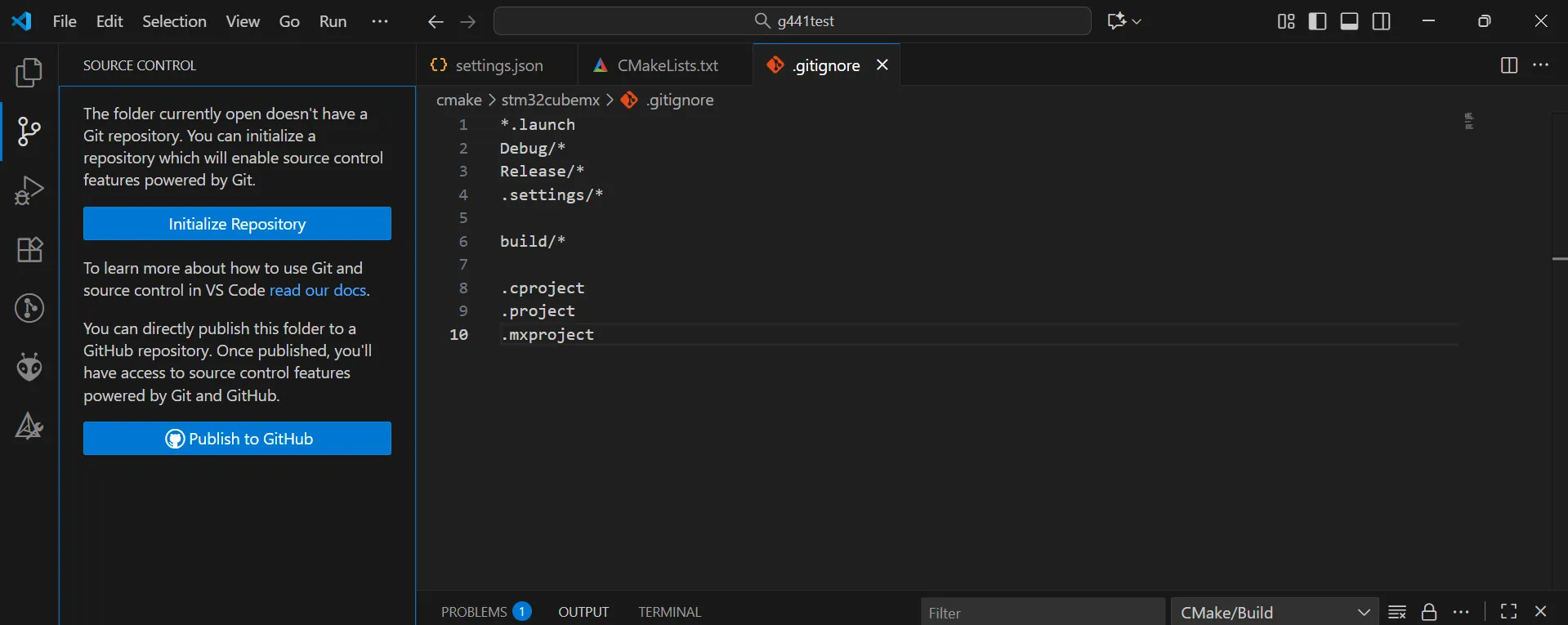This screenshot has height=625, width=1568.
Task: Toggle the bottom panel visibility
Action: point(1350,21)
